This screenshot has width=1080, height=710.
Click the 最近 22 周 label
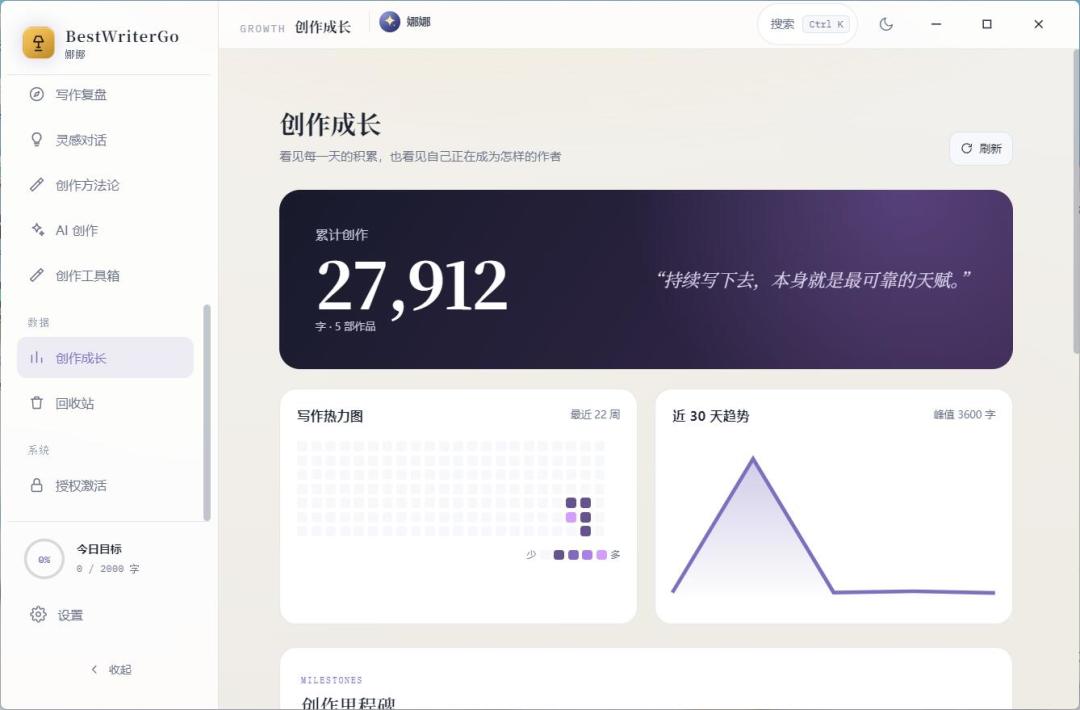point(595,415)
